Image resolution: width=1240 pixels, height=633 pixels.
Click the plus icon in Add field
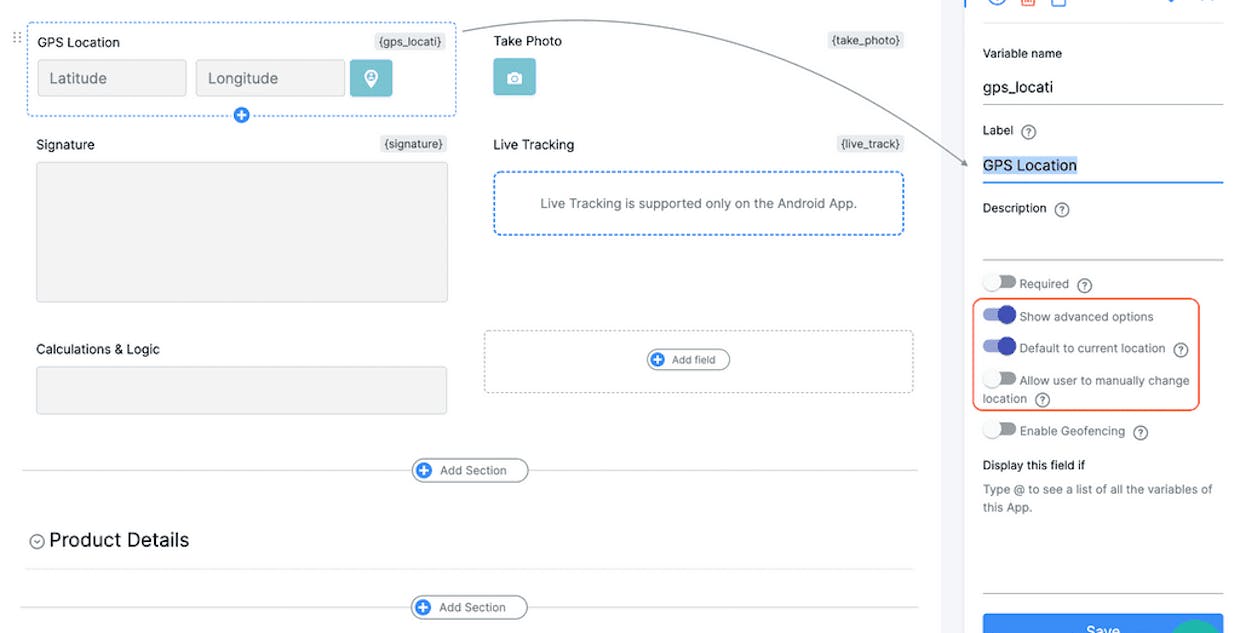pyautogui.click(x=658, y=359)
